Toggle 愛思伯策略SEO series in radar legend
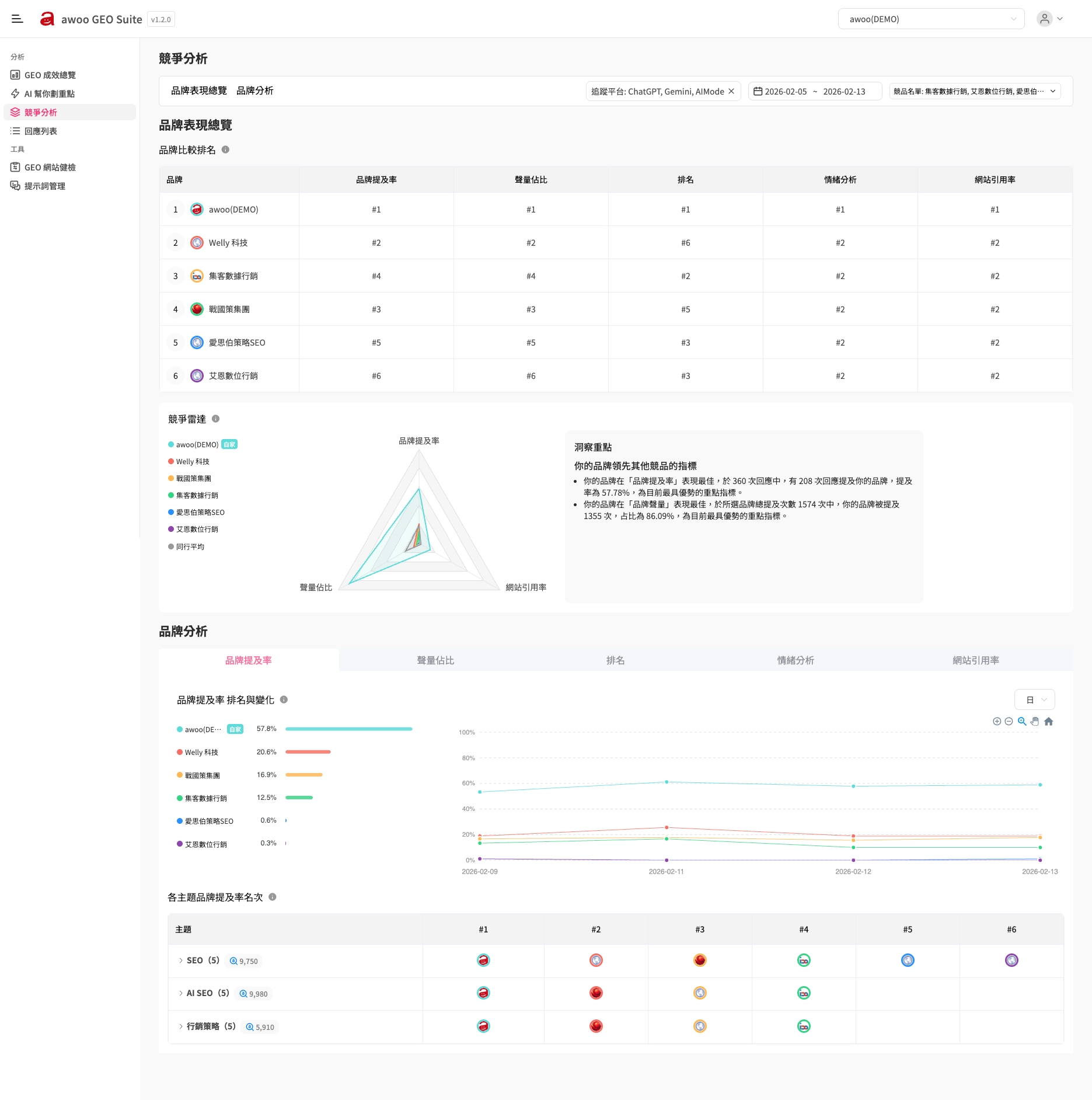The width and height of the screenshot is (1092, 1100). (x=196, y=513)
